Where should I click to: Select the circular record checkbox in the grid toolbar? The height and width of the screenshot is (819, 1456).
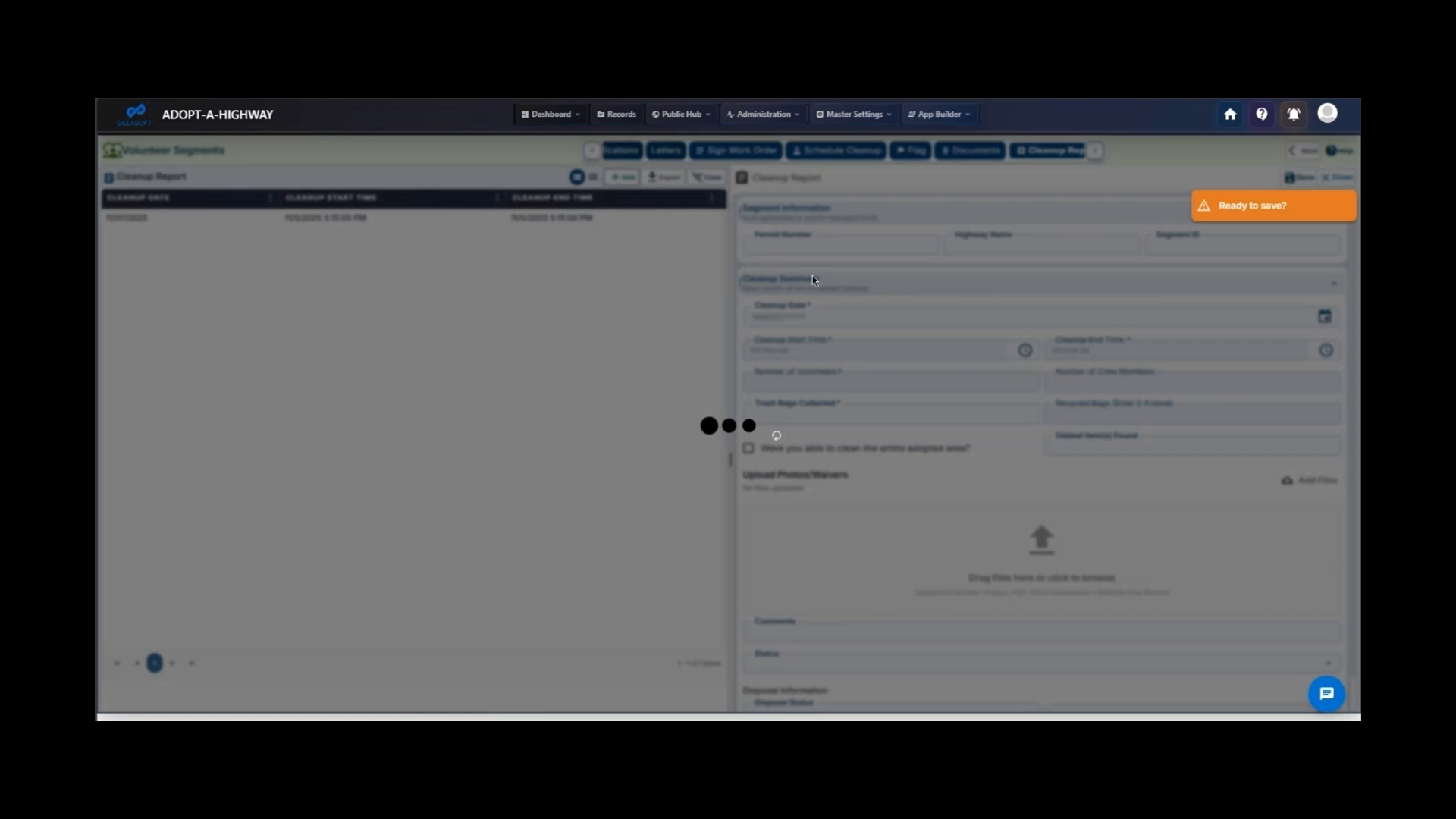click(578, 177)
